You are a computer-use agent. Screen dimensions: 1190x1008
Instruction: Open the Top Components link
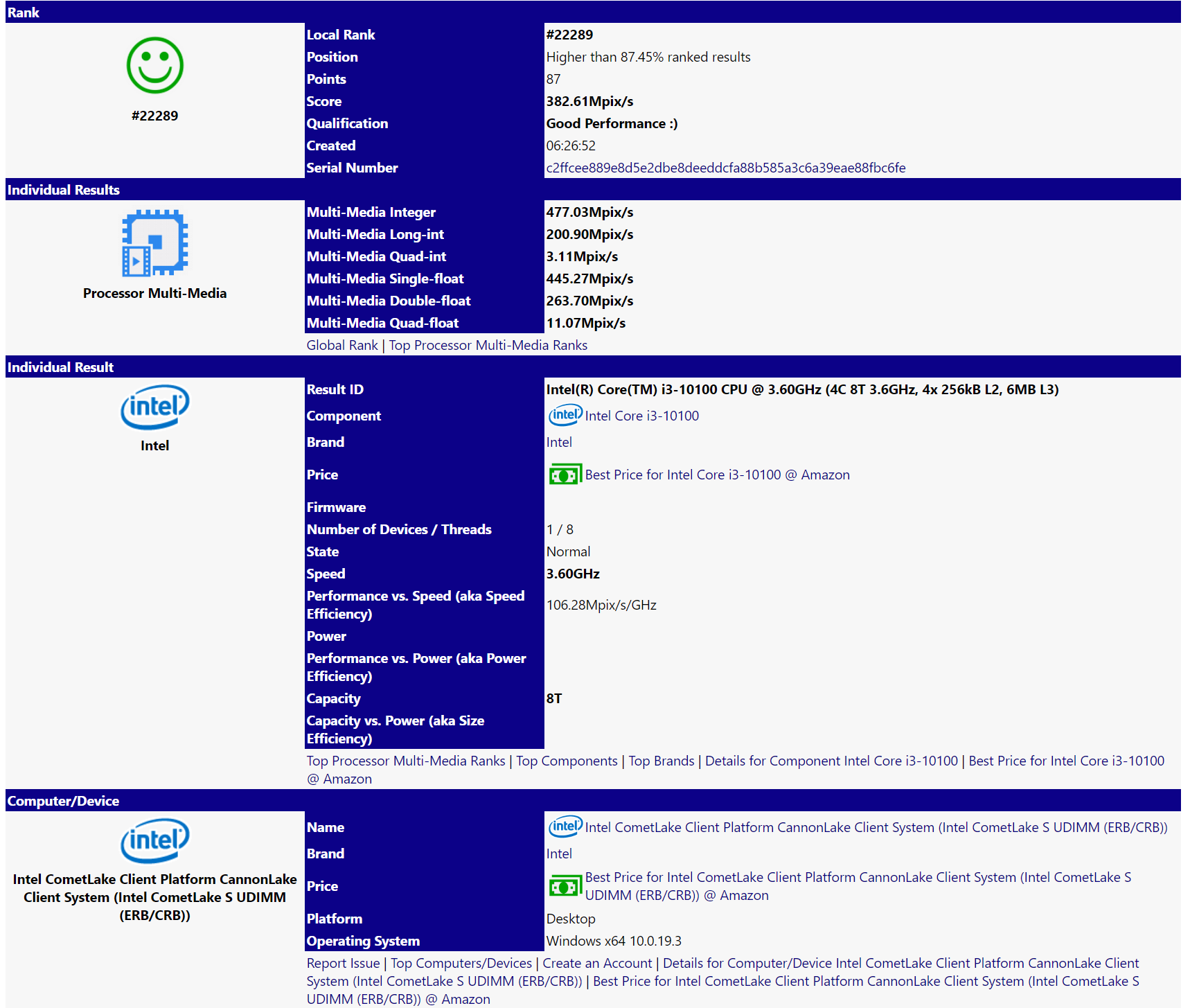click(x=567, y=761)
